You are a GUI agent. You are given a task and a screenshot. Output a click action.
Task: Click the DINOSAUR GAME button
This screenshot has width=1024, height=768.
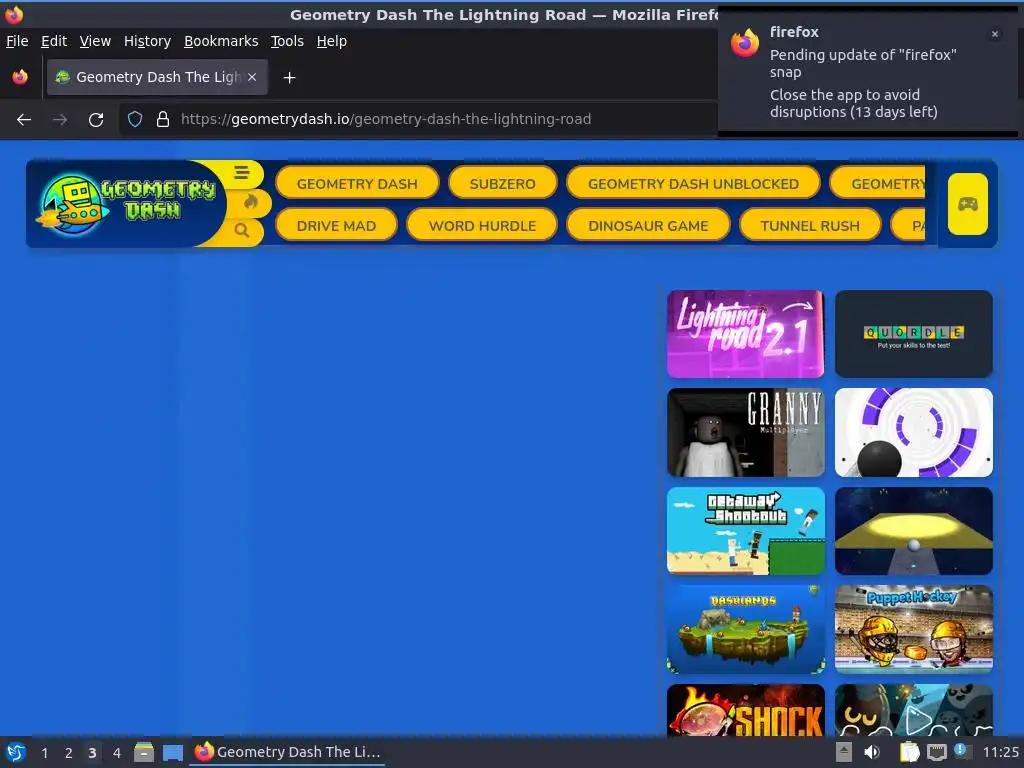pyautogui.click(x=648, y=225)
